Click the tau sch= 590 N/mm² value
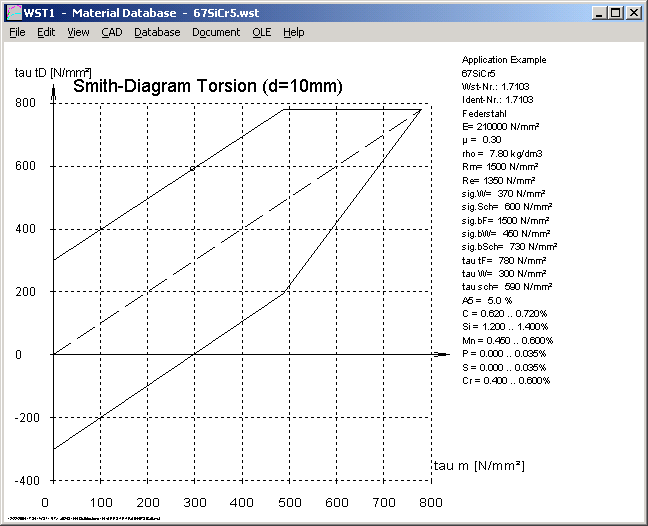The height and width of the screenshot is (526, 648). pyautogui.click(x=504, y=286)
